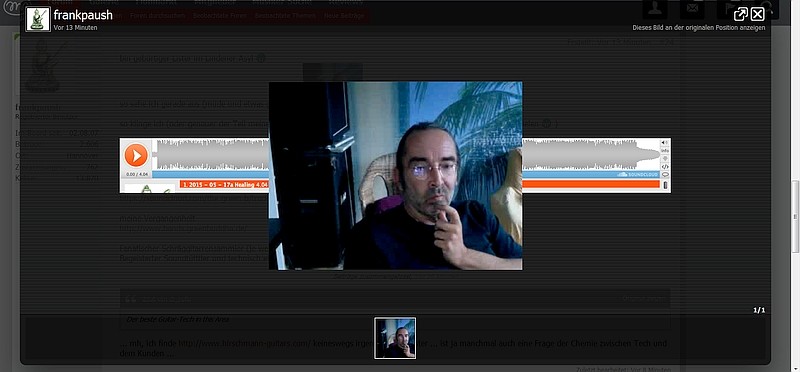Click the diamond-shaped icon below the Info button
The width and height of the screenshot is (800, 372).
[665, 159]
